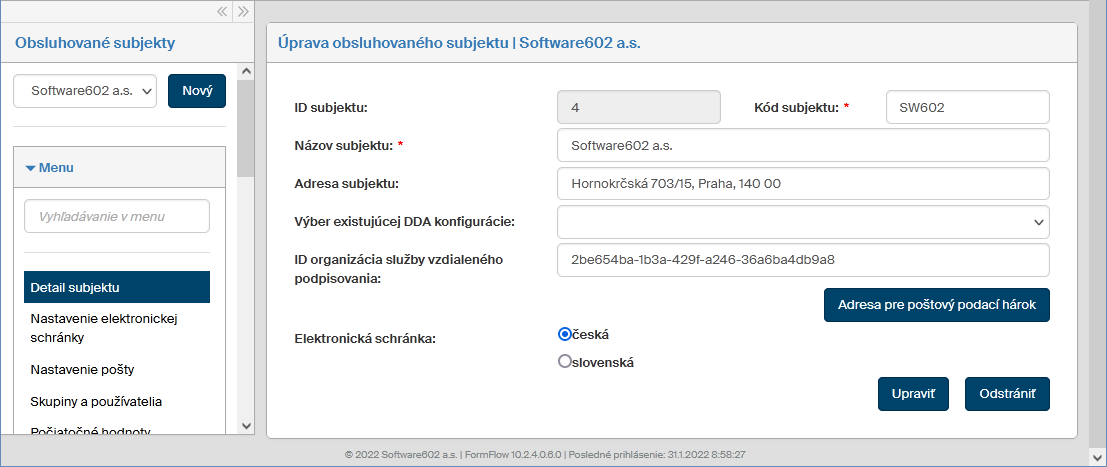Image resolution: width=1107 pixels, height=467 pixels.
Task: Collapse the Menu section triangle
Action: coord(31,168)
